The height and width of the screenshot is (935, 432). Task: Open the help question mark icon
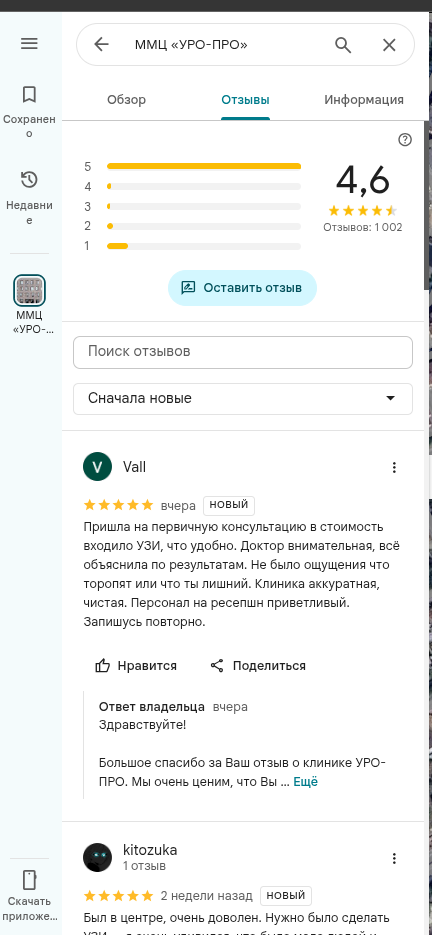[405, 140]
